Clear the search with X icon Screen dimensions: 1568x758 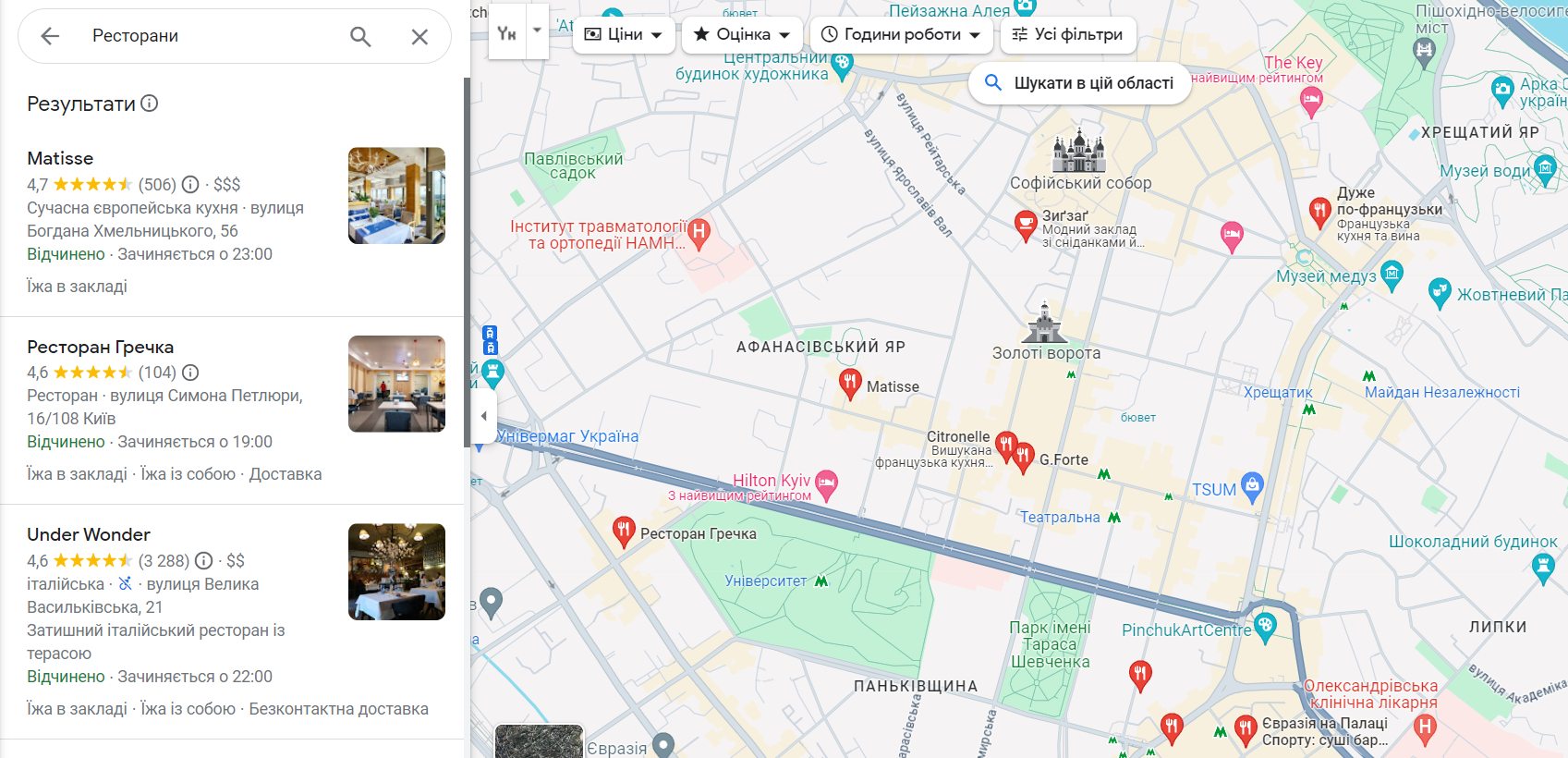point(419,36)
